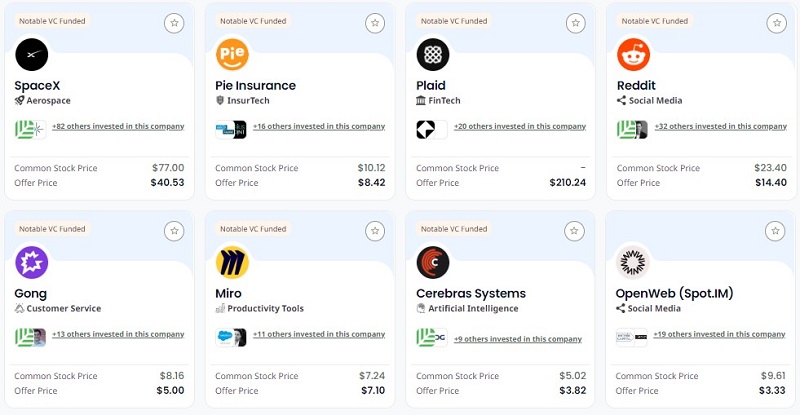Open SpaceX's "+82 others invested" link
This screenshot has width=800, height=415.
pos(118,127)
